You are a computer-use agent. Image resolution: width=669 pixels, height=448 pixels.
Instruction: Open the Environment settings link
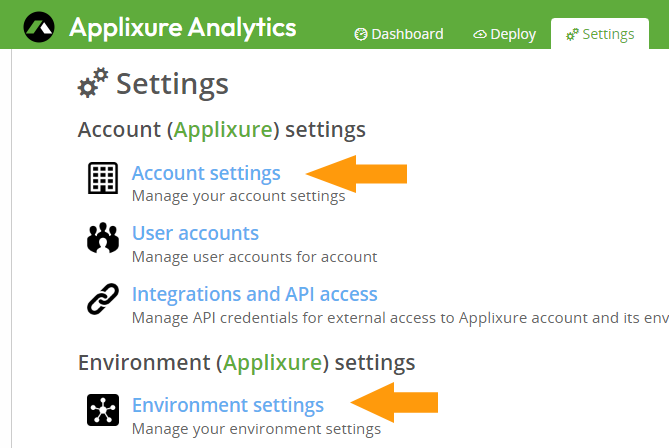tap(228, 405)
